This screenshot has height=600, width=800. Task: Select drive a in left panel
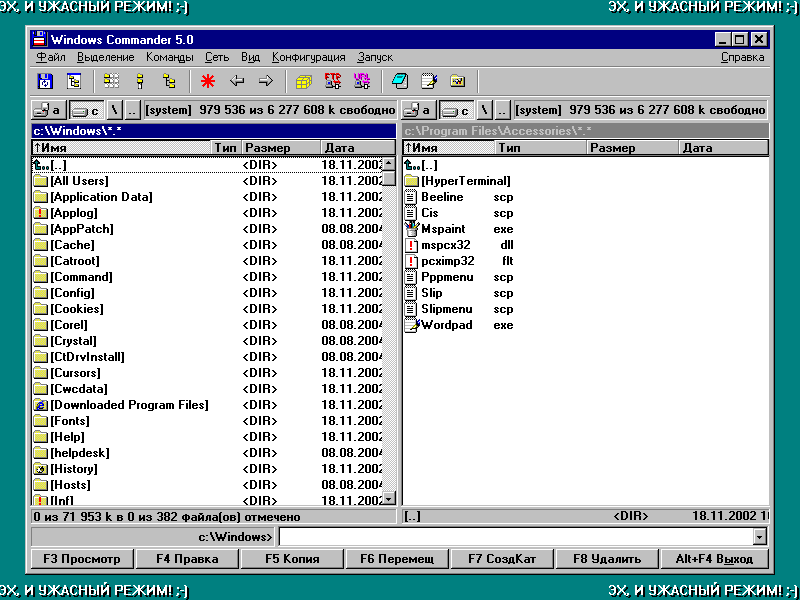pos(47,110)
